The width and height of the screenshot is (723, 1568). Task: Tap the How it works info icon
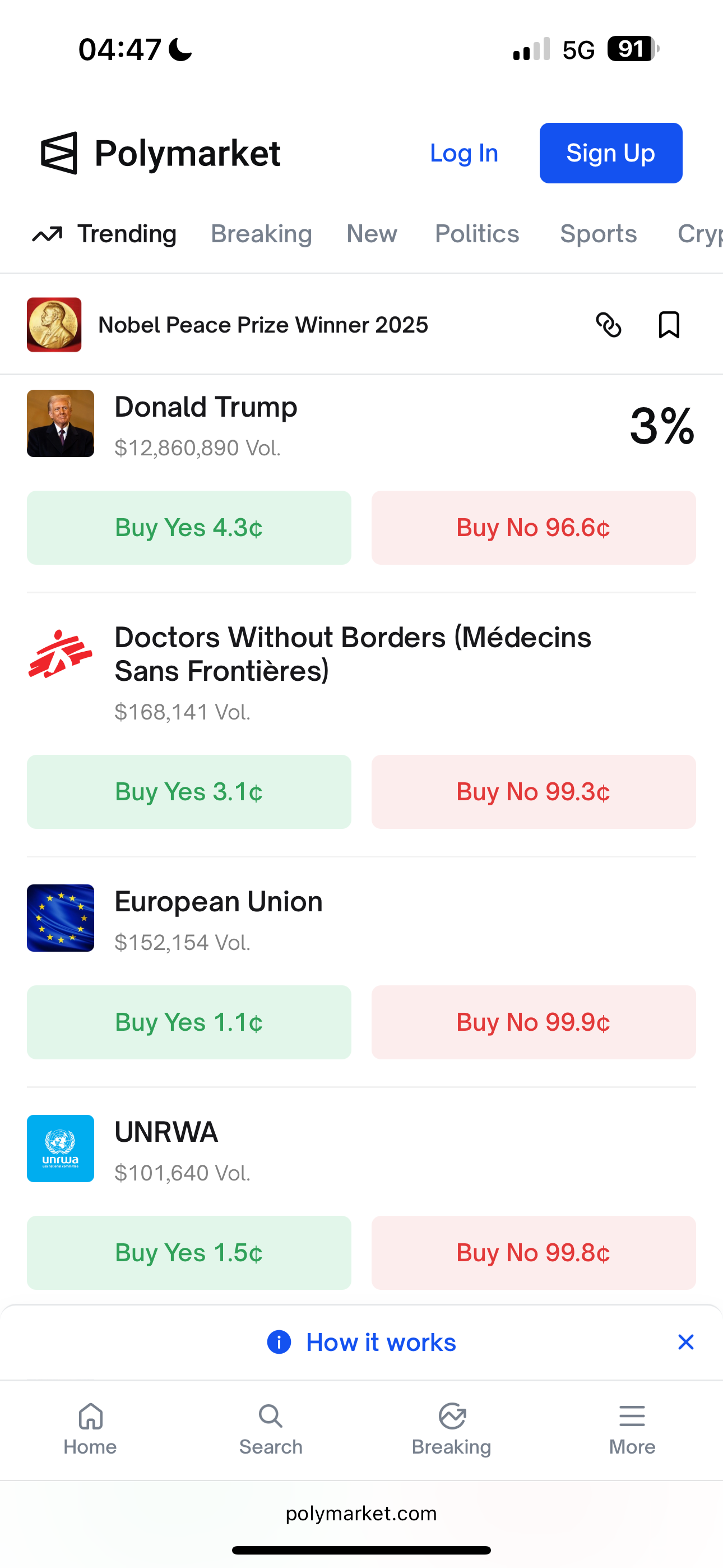(x=279, y=1341)
